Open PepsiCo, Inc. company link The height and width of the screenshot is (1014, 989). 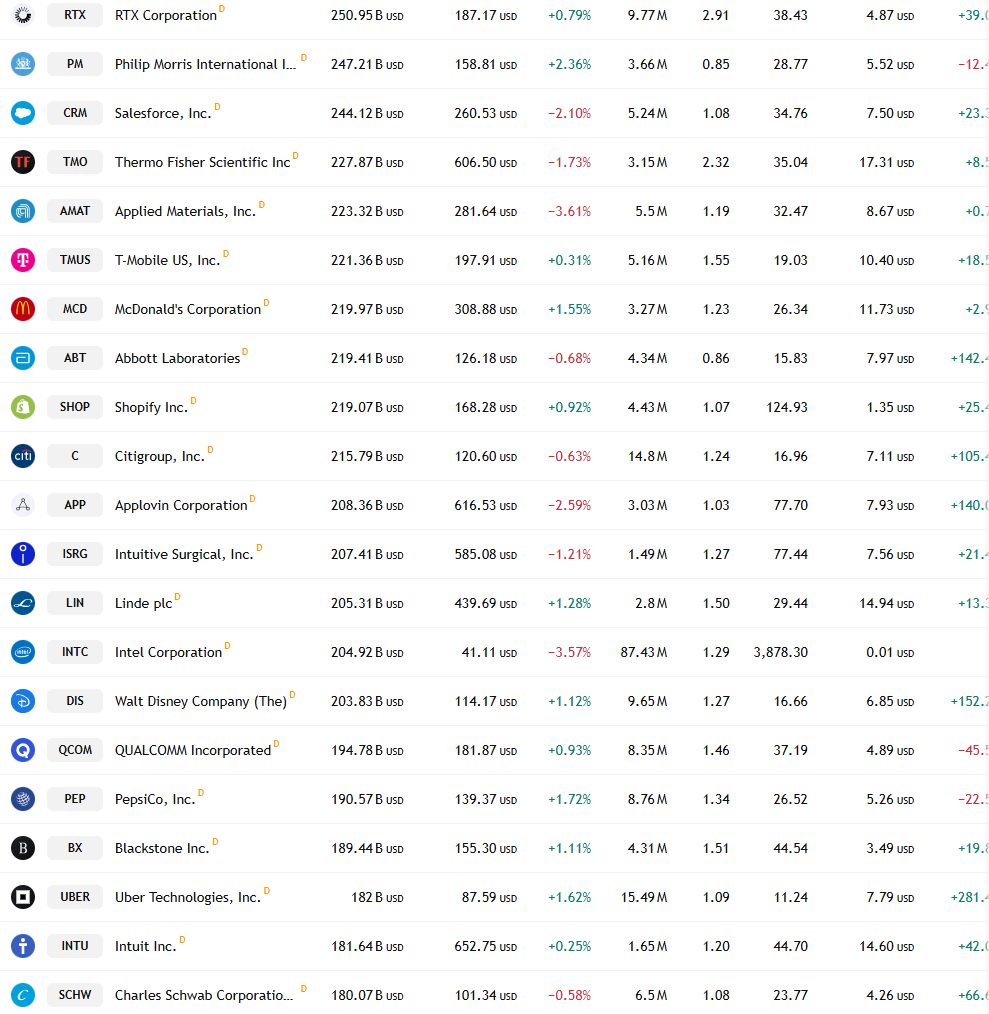click(x=155, y=799)
